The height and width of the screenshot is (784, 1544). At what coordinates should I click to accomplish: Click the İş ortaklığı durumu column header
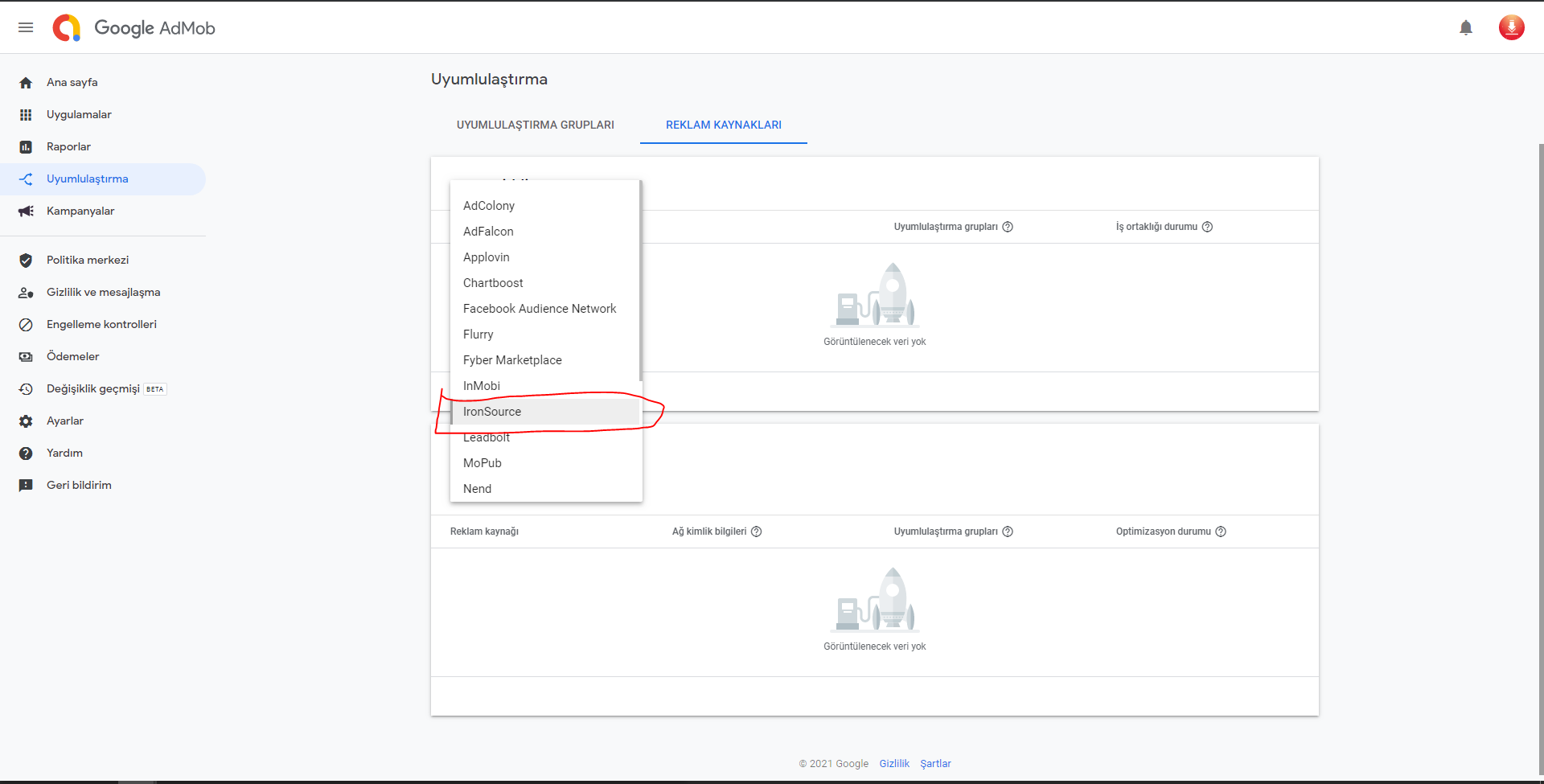[1156, 227]
